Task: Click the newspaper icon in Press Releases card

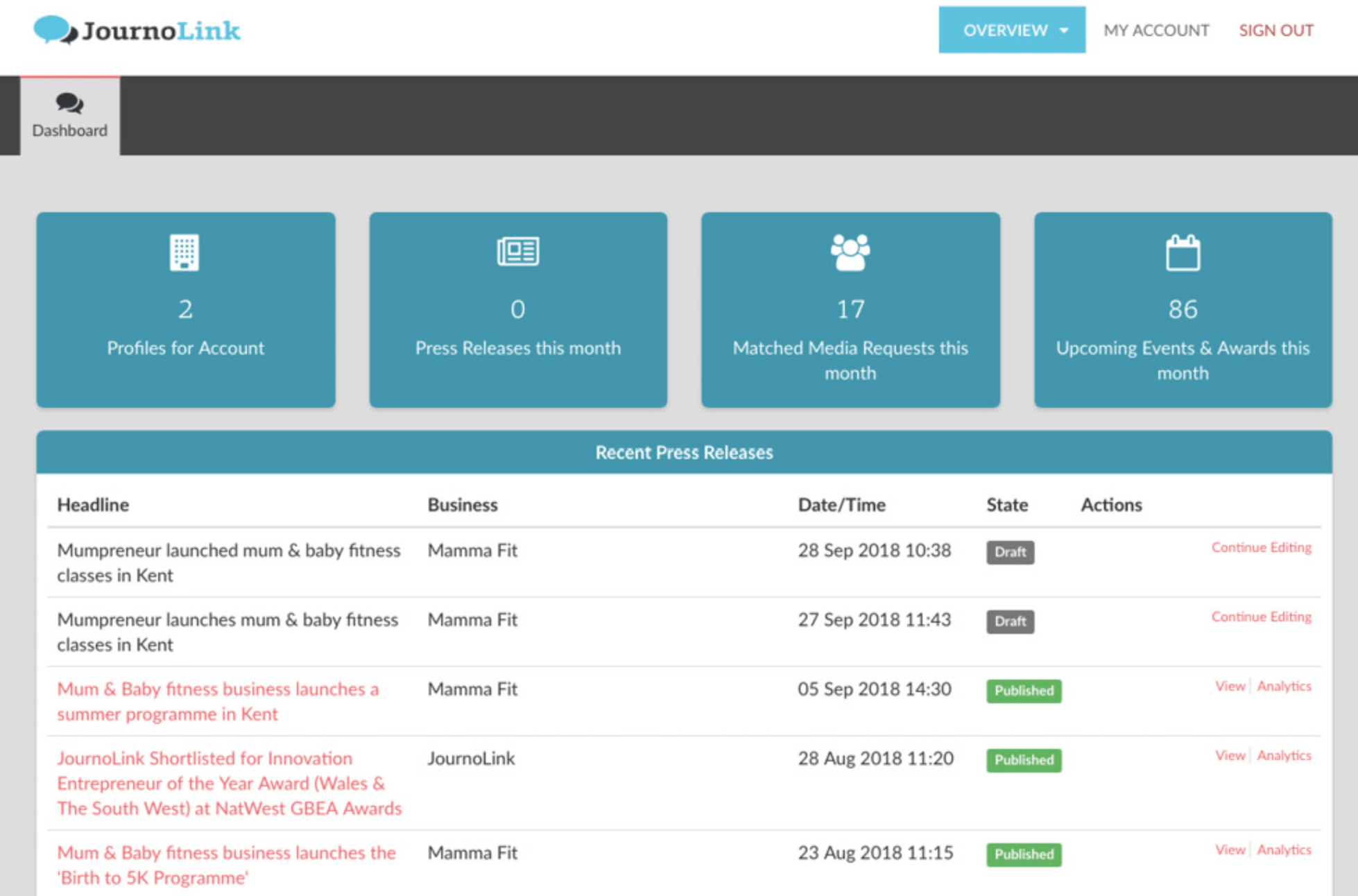Action: click(518, 251)
